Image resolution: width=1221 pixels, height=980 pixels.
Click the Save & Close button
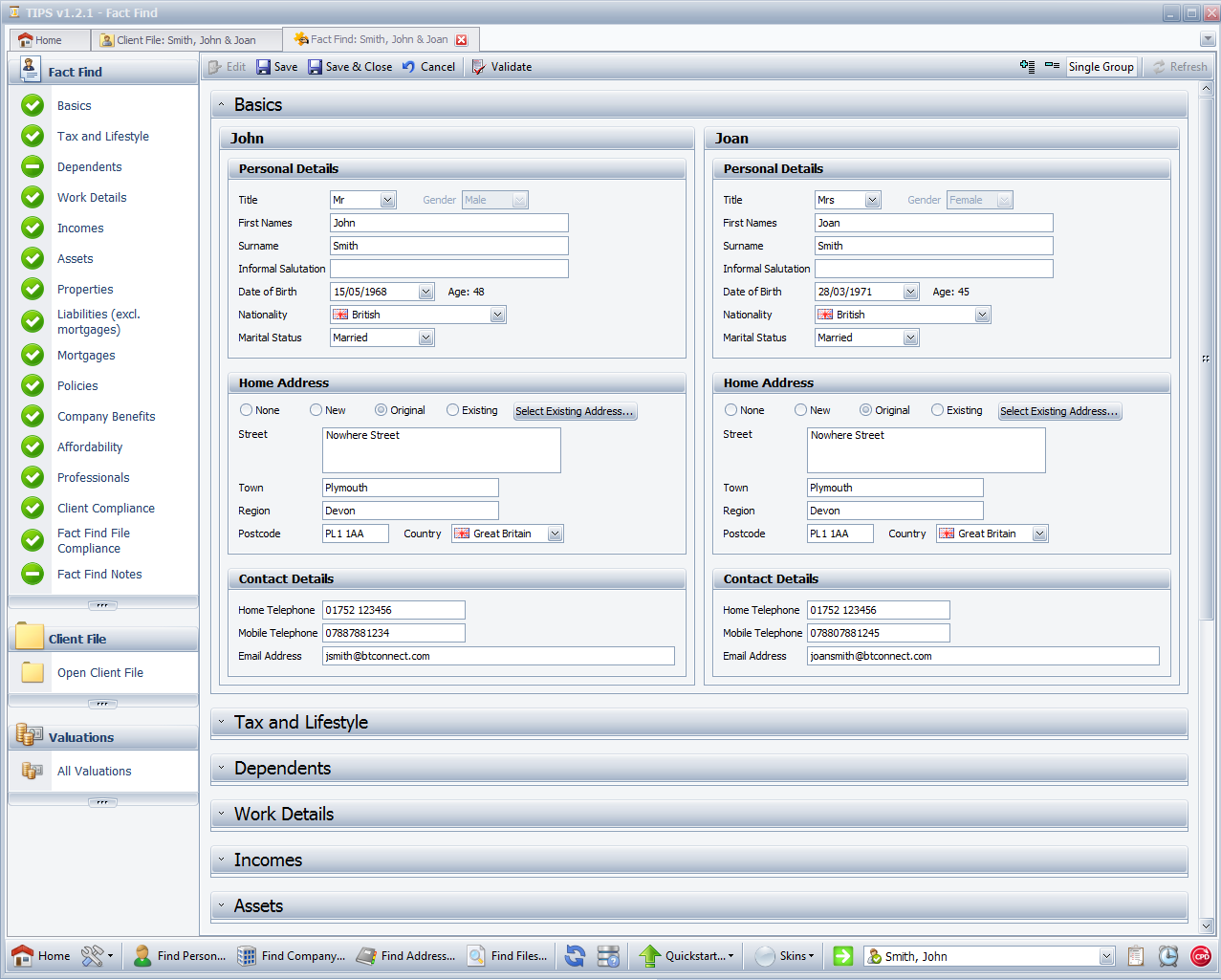pyautogui.click(x=350, y=67)
